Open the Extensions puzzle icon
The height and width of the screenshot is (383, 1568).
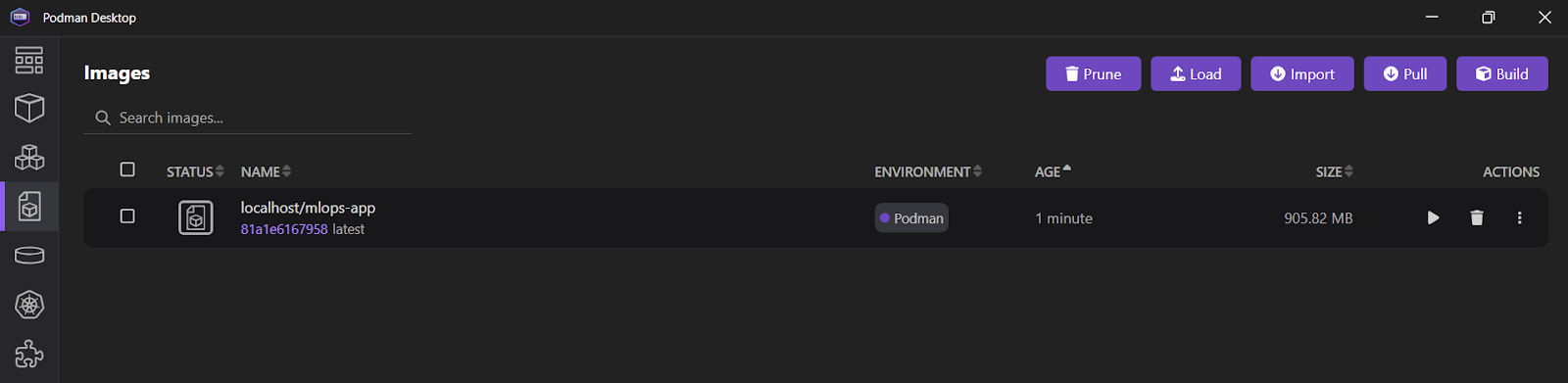click(29, 354)
